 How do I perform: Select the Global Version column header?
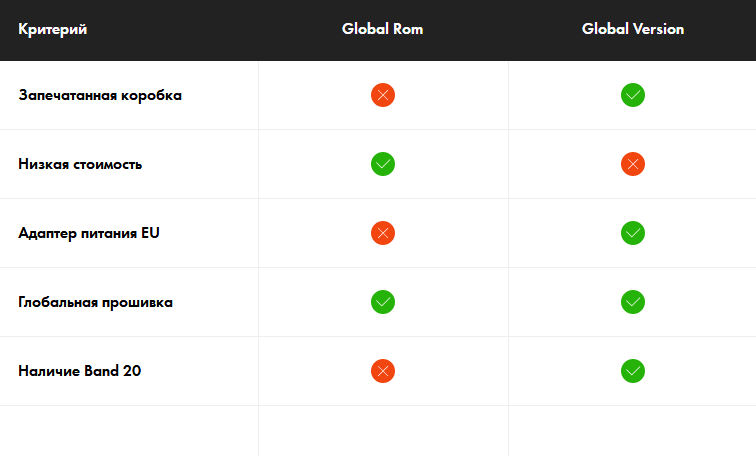pyautogui.click(x=633, y=29)
